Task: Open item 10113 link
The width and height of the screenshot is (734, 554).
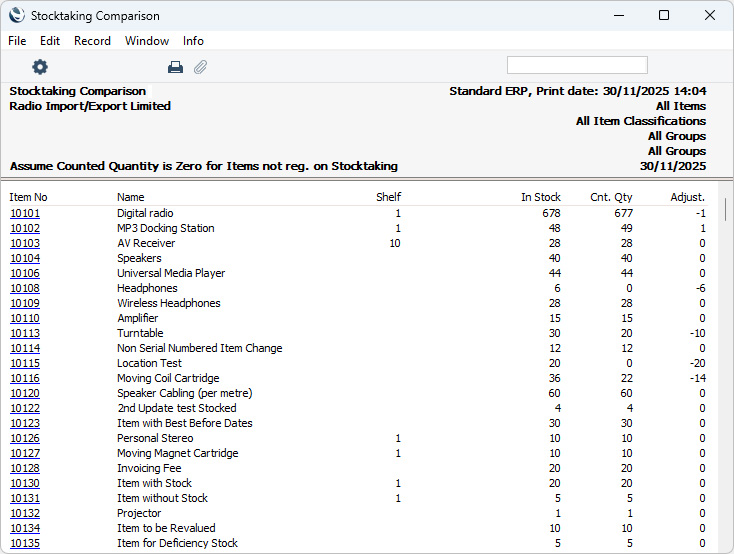Action: coord(25,333)
